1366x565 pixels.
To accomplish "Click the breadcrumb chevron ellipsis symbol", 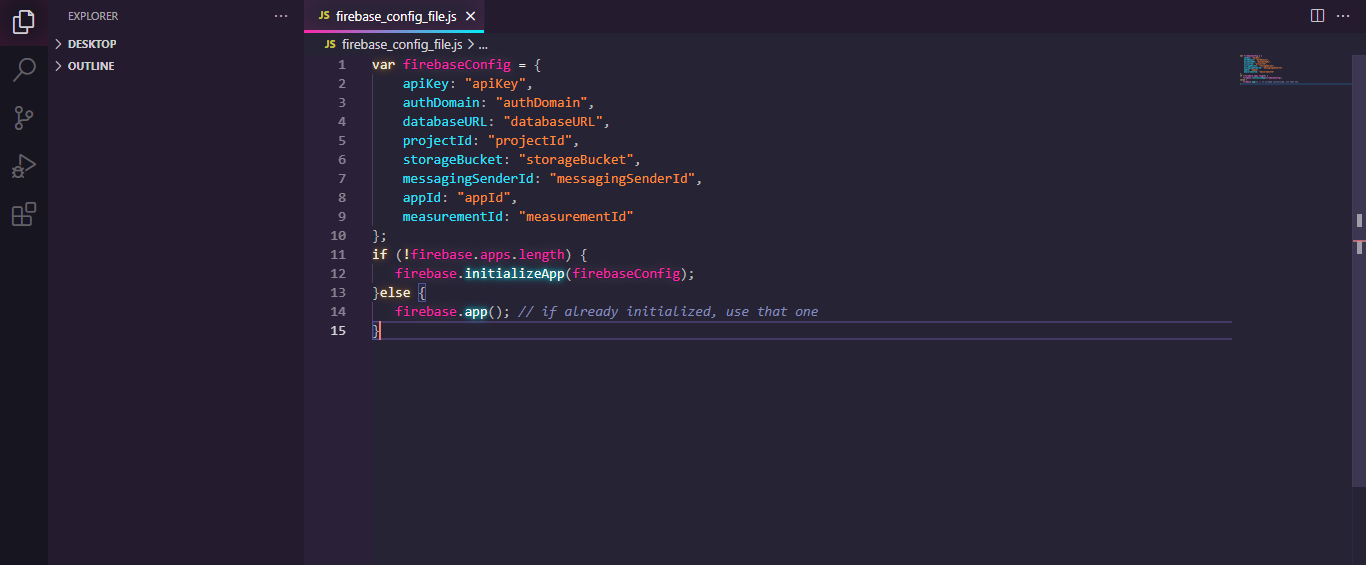I will point(483,45).
